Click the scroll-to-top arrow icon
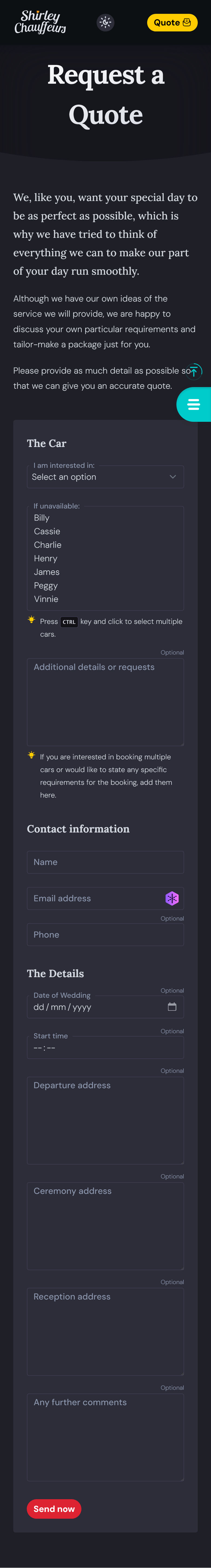211x1568 pixels. point(193,371)
